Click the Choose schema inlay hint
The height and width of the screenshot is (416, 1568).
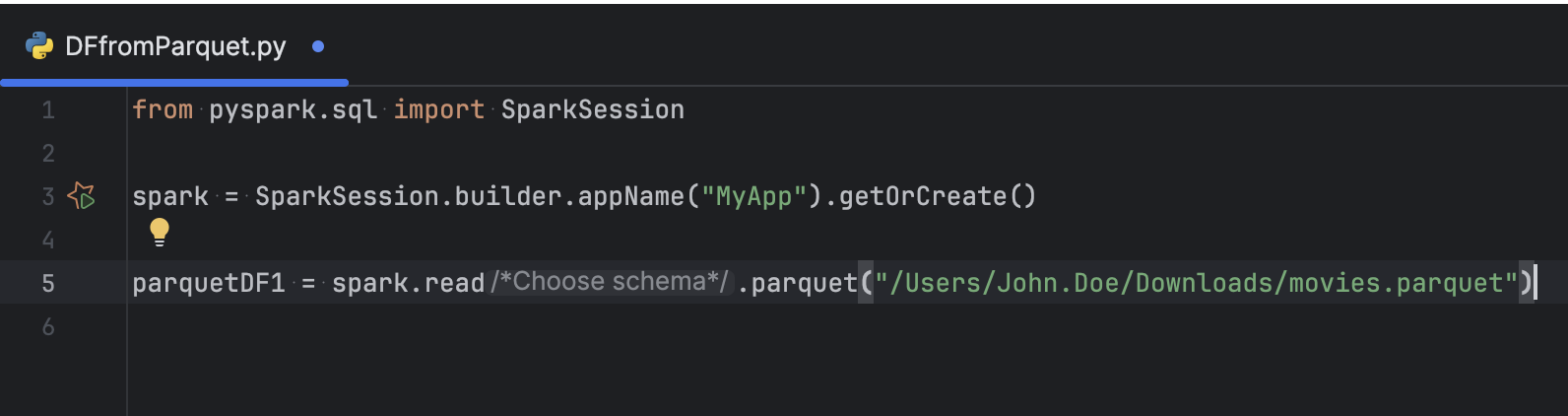click(x=611, y=283)
